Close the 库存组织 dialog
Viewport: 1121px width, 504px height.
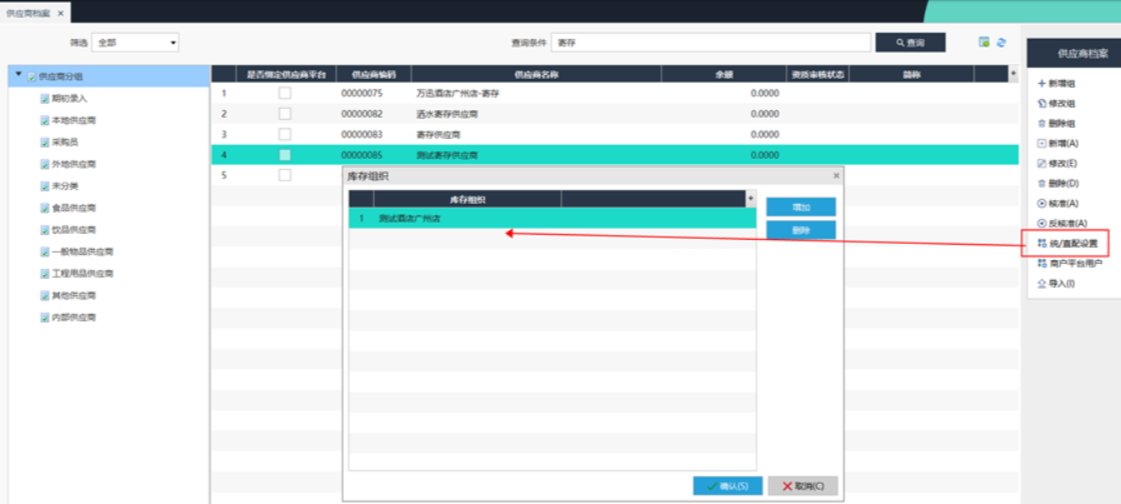[836, 176]
